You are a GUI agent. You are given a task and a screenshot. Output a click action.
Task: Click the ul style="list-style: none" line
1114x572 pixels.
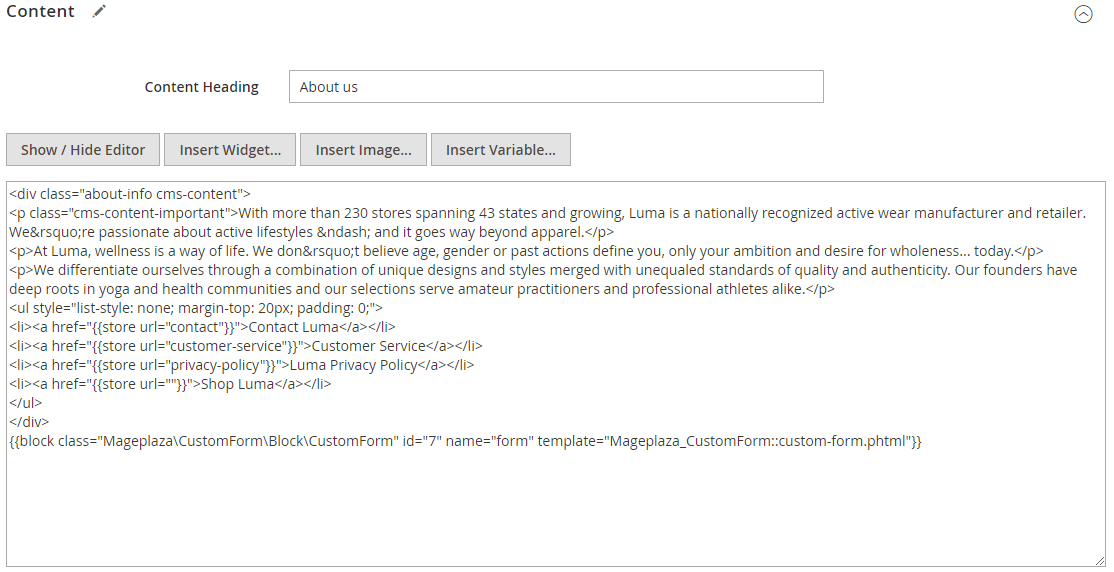[196, 308]
